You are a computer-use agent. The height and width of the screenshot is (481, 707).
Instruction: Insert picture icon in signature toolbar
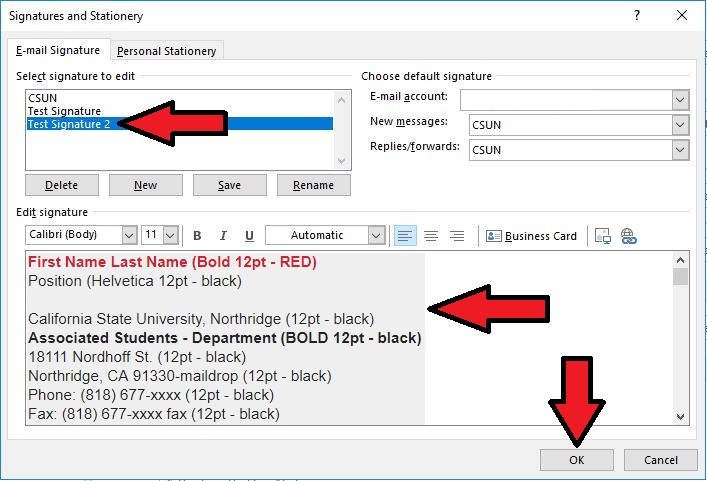point(602,236)
